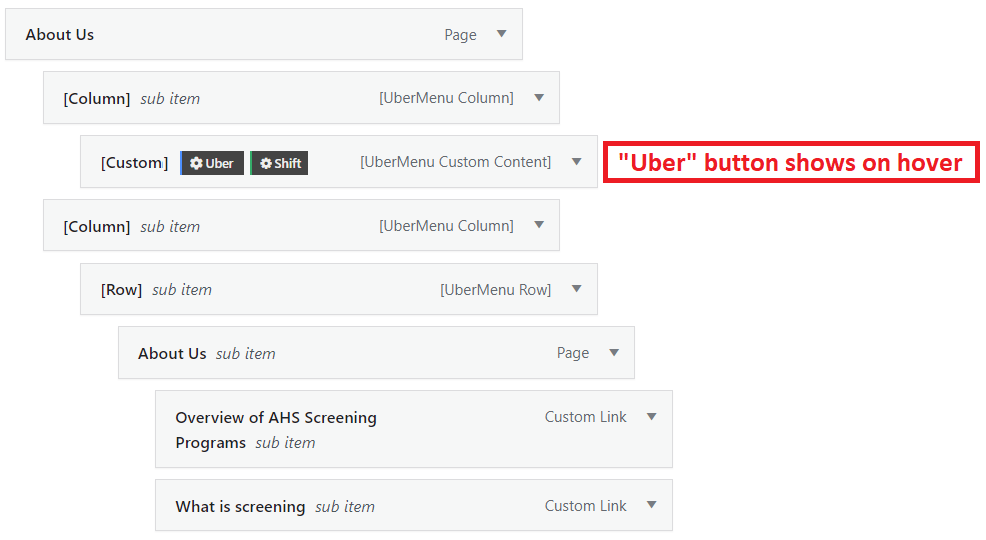The image size is (986, 540).
Task: Select the What is screening item
Action: pyautogui.click(x=414, y=505)
